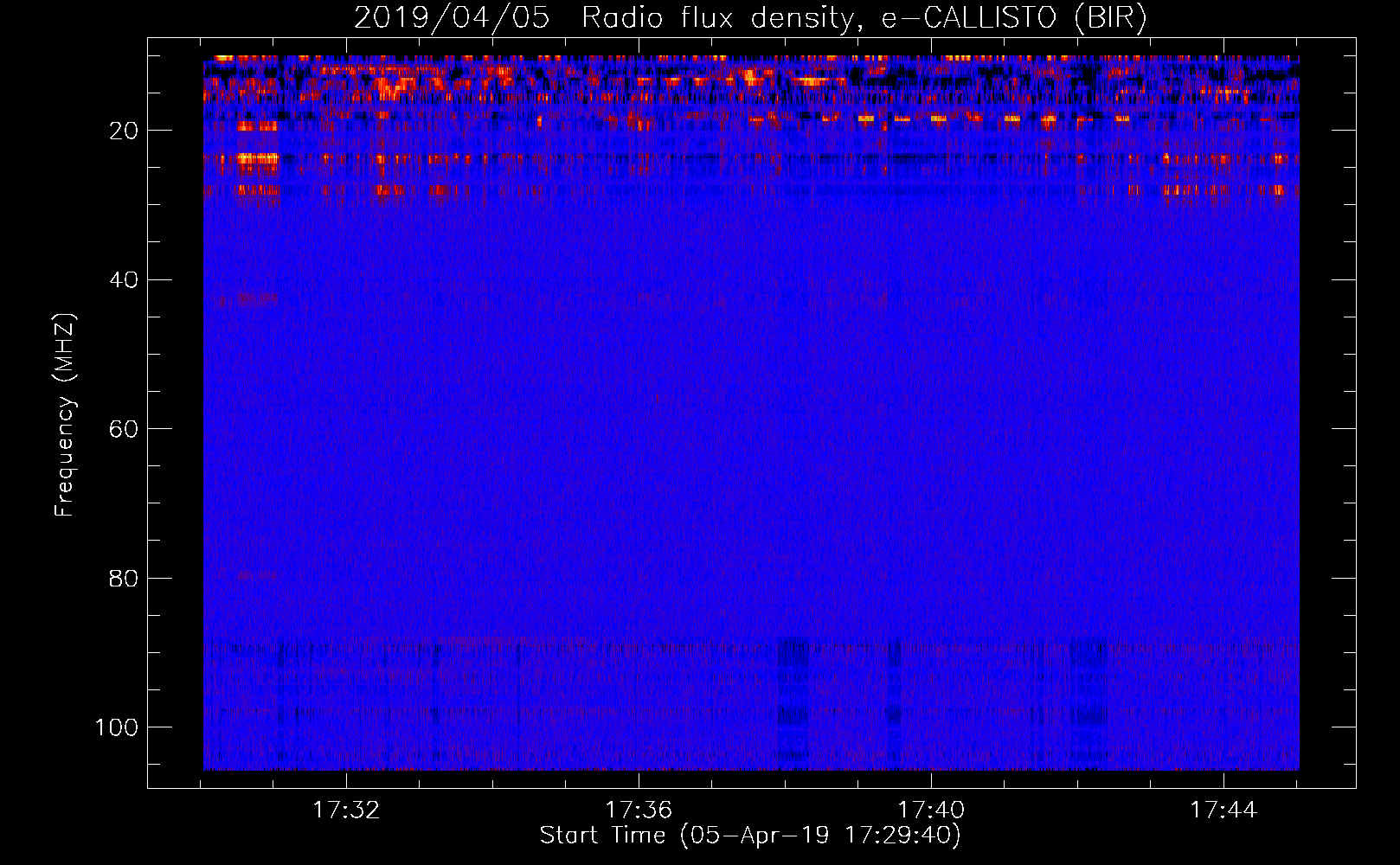Click the 17:44 time axis label

point(1223,811)
